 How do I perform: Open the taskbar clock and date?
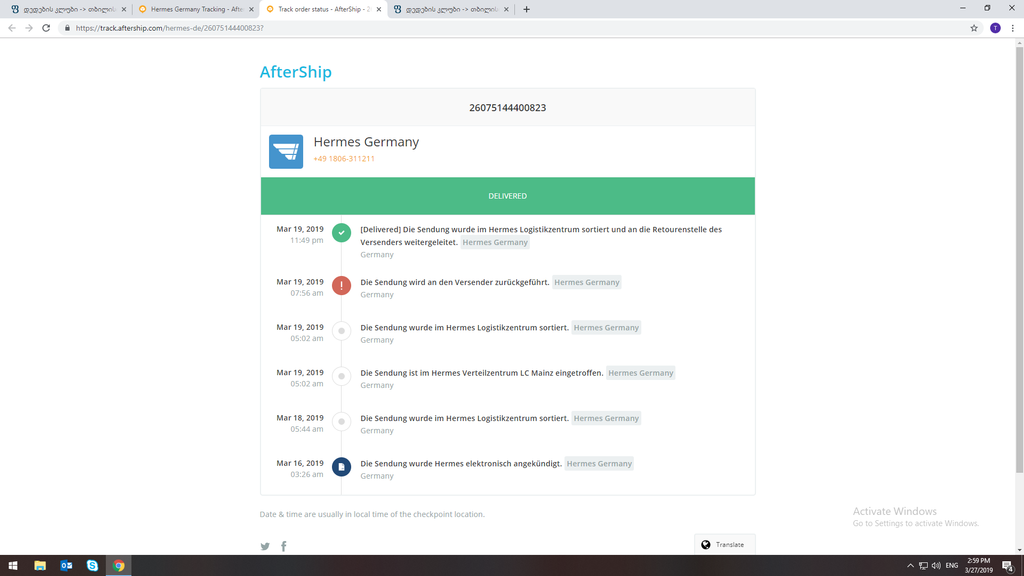click(979, 566)
